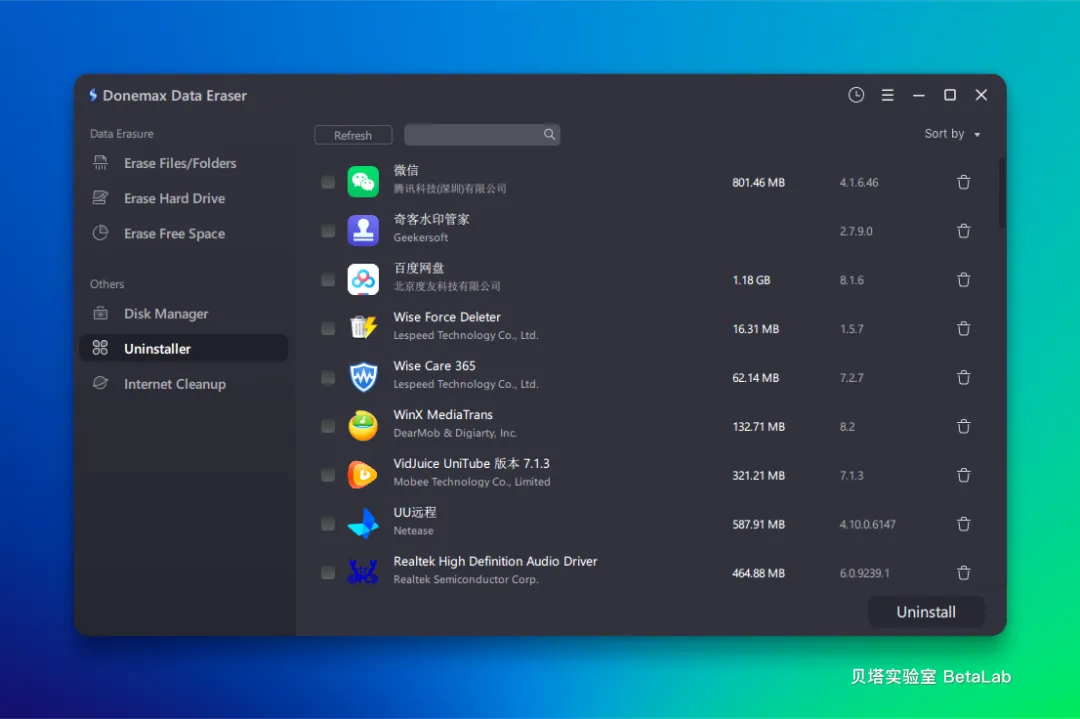
Task: Click the Donemax Data Eraser logo
Action: [x=93, y=95]
